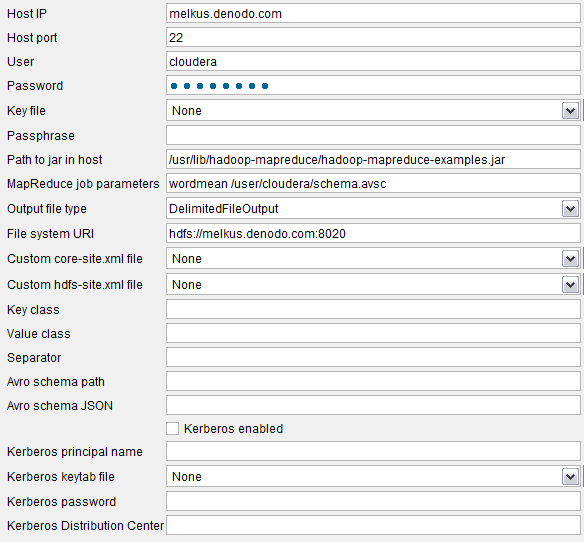This screenshot has height=542, width=584.
Task: Expand the Custom hdfs-site.xml file dropdown
Action: coord(373,285)
